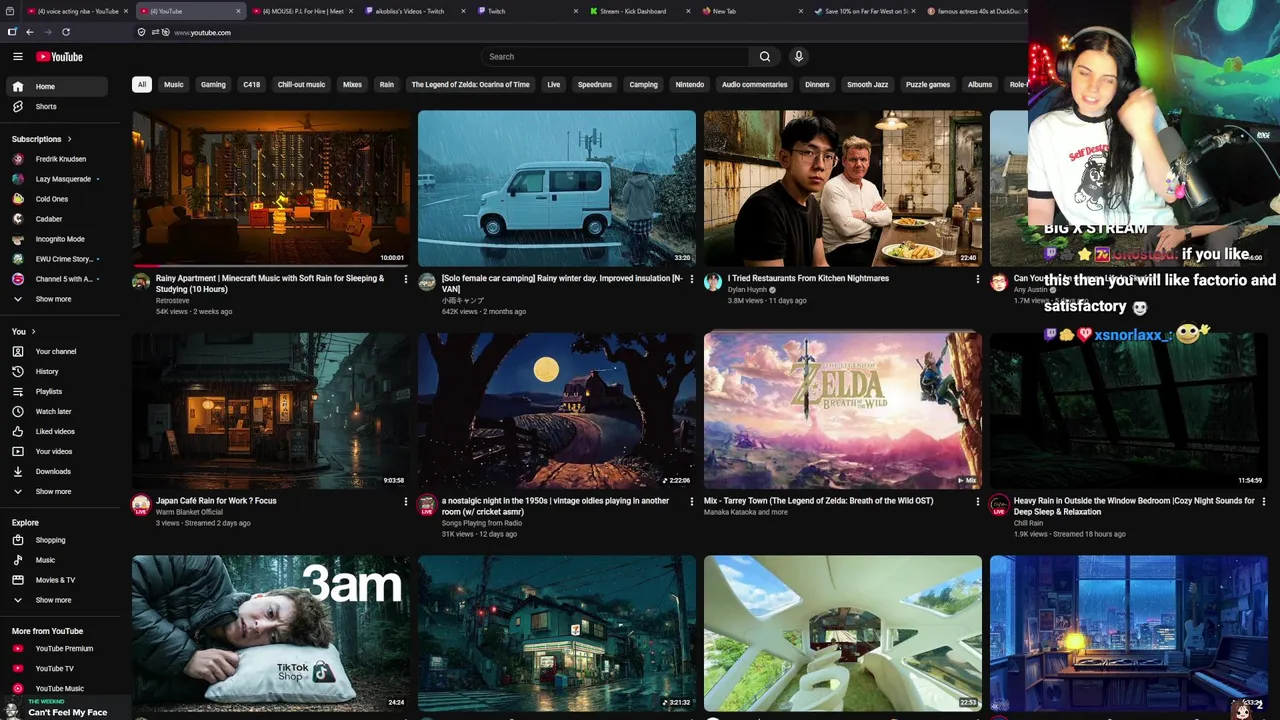The width and height of the screenshot is (1280, 720).
Task: Select the Chill-out music filter chip
Action: pyautogui.click(x=301, y=85)
